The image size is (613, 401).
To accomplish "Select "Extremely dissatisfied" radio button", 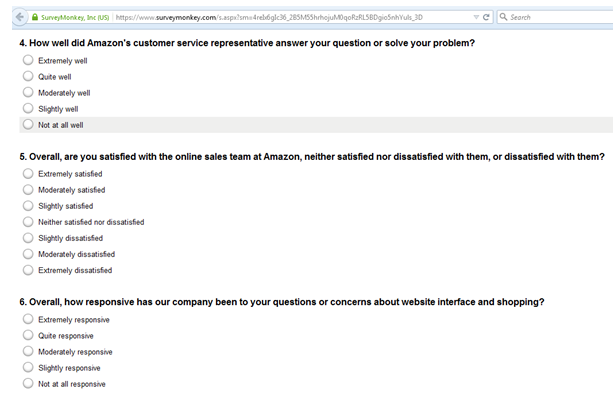I will tap(28, 270).
